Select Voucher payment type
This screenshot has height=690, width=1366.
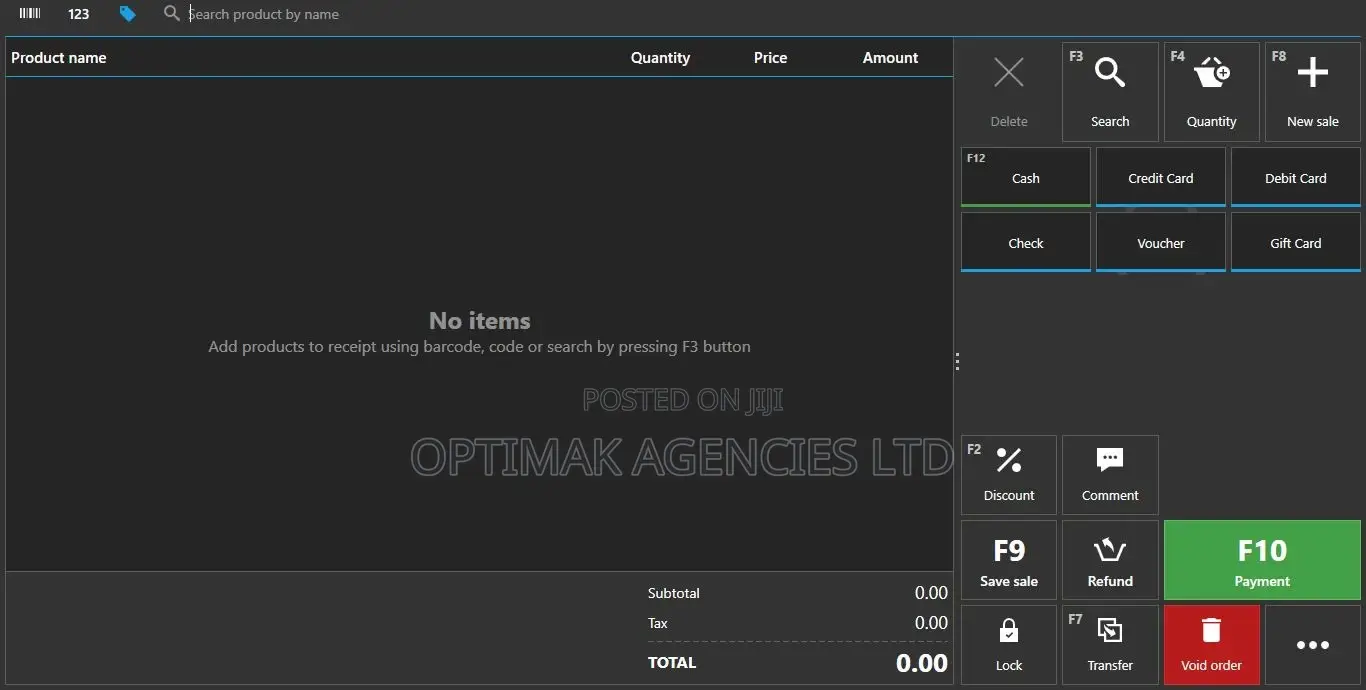click(x=1161, y=242)
